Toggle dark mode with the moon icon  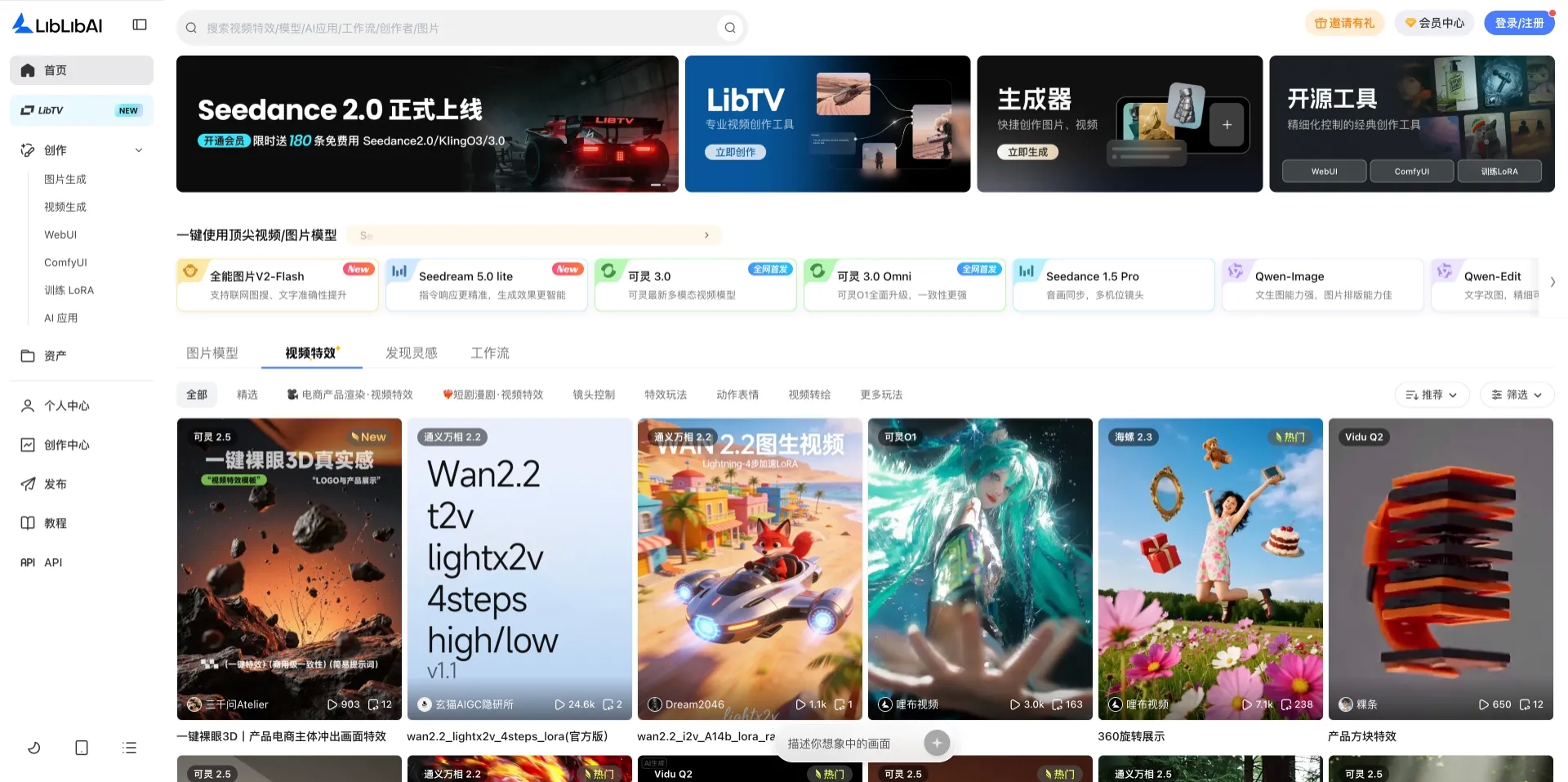point(34,748)
